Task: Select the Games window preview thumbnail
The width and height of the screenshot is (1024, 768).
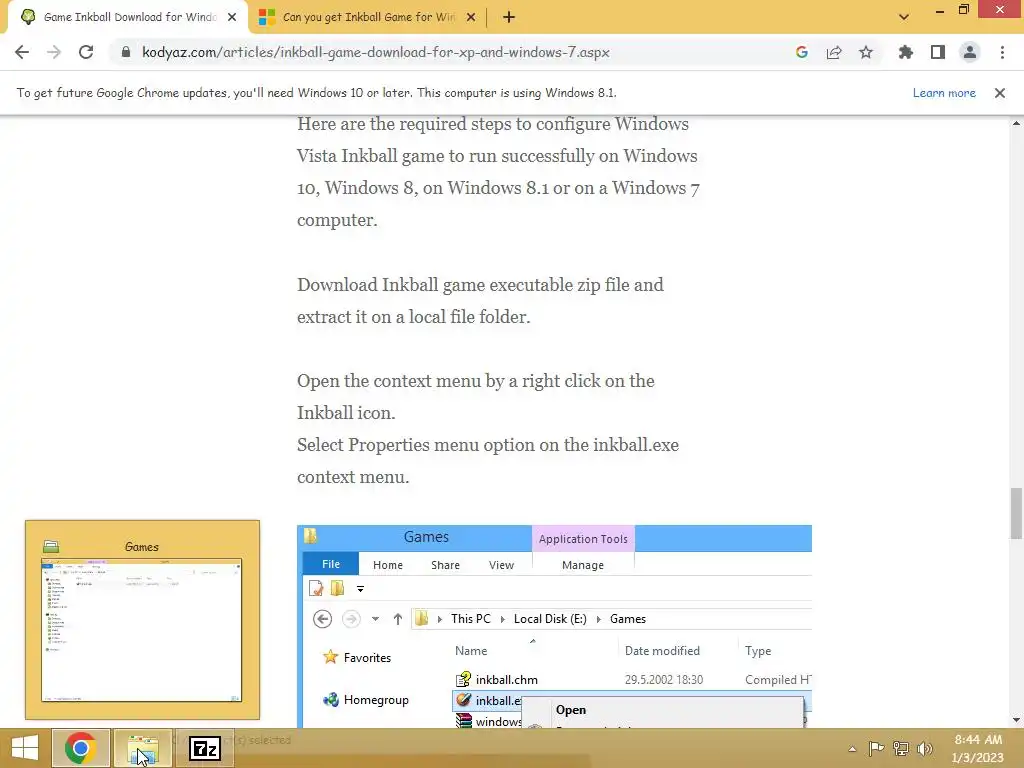Action: pyautogui.click(x=142, y=620)
